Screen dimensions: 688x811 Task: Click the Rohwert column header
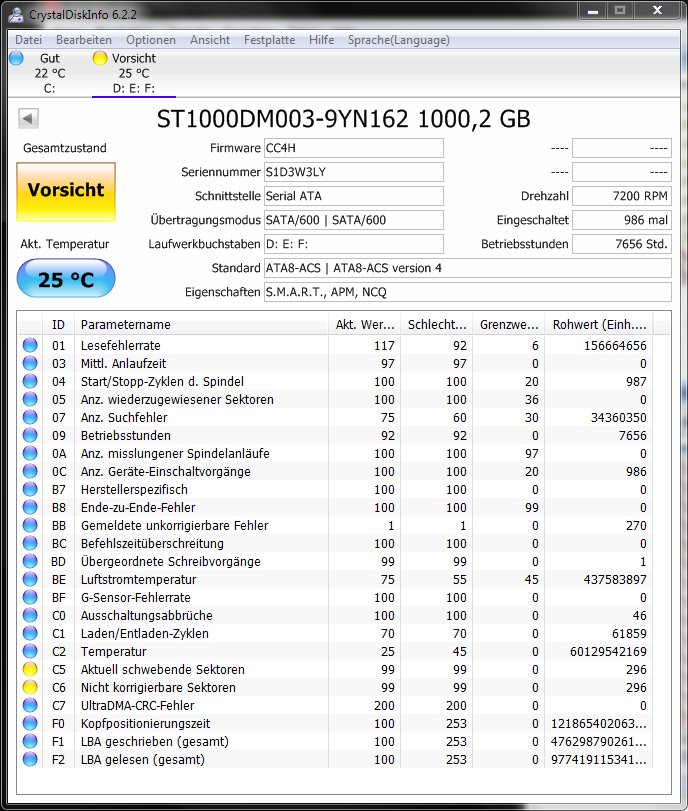pos(599,325)
